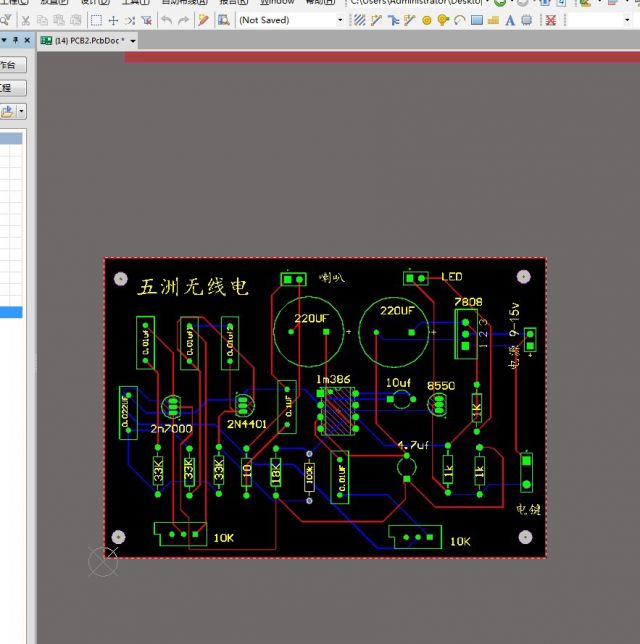Choose the Place Component chip tool
Viewport: 640px width, 644px height.
(526, 20)
